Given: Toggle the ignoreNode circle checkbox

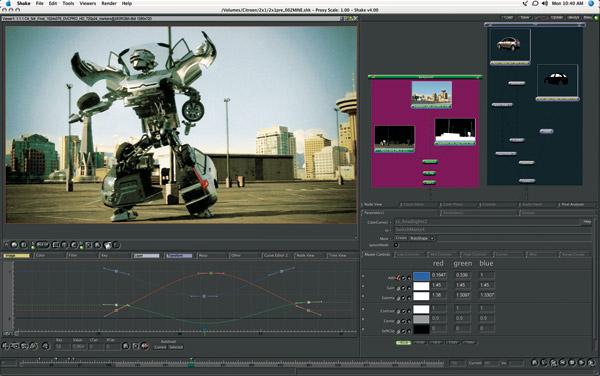Looking at the screenshot, I should click(x=396, y=245).
